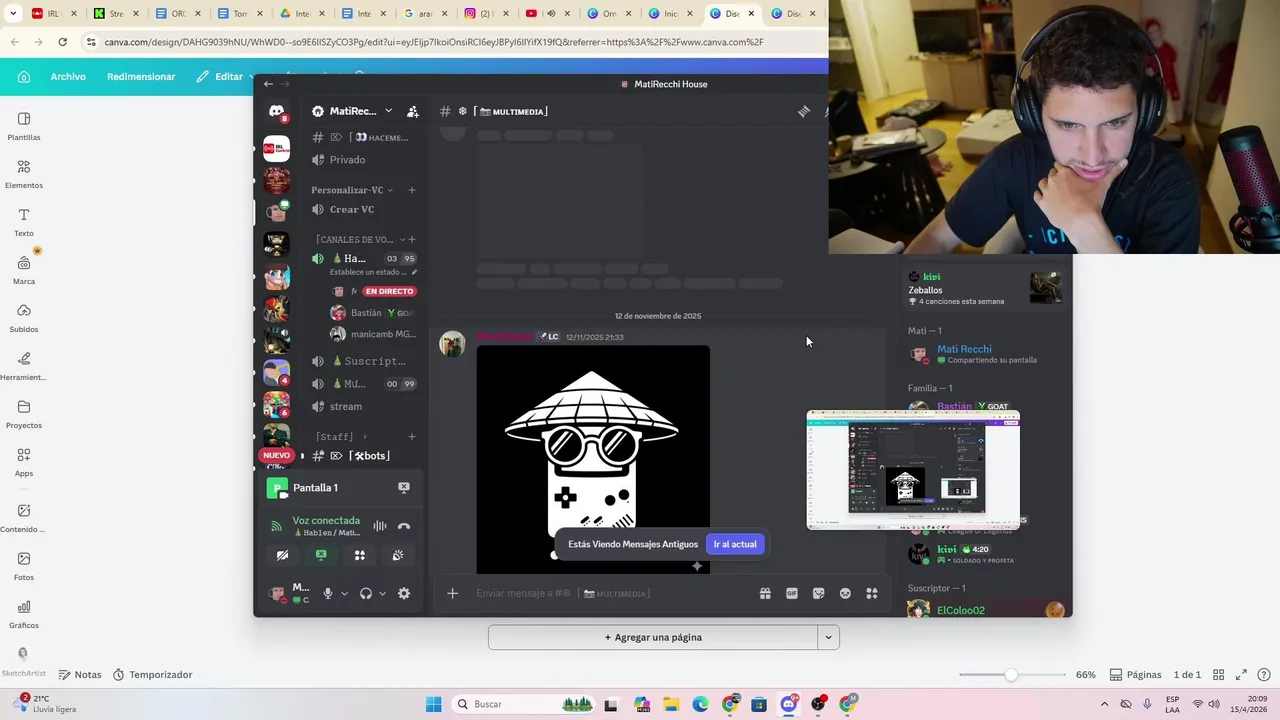Open microphone input options arrow
Viewport: 1280px width, 720px height.
point(344,593)
